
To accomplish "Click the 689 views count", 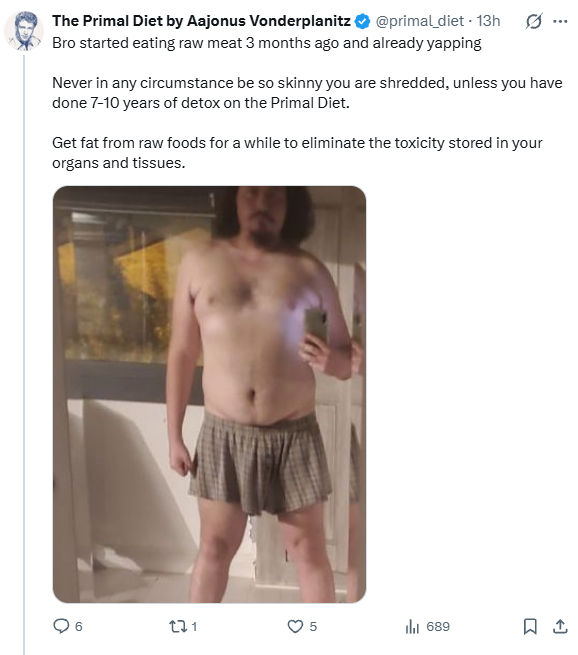I will (x=438, y=627).
